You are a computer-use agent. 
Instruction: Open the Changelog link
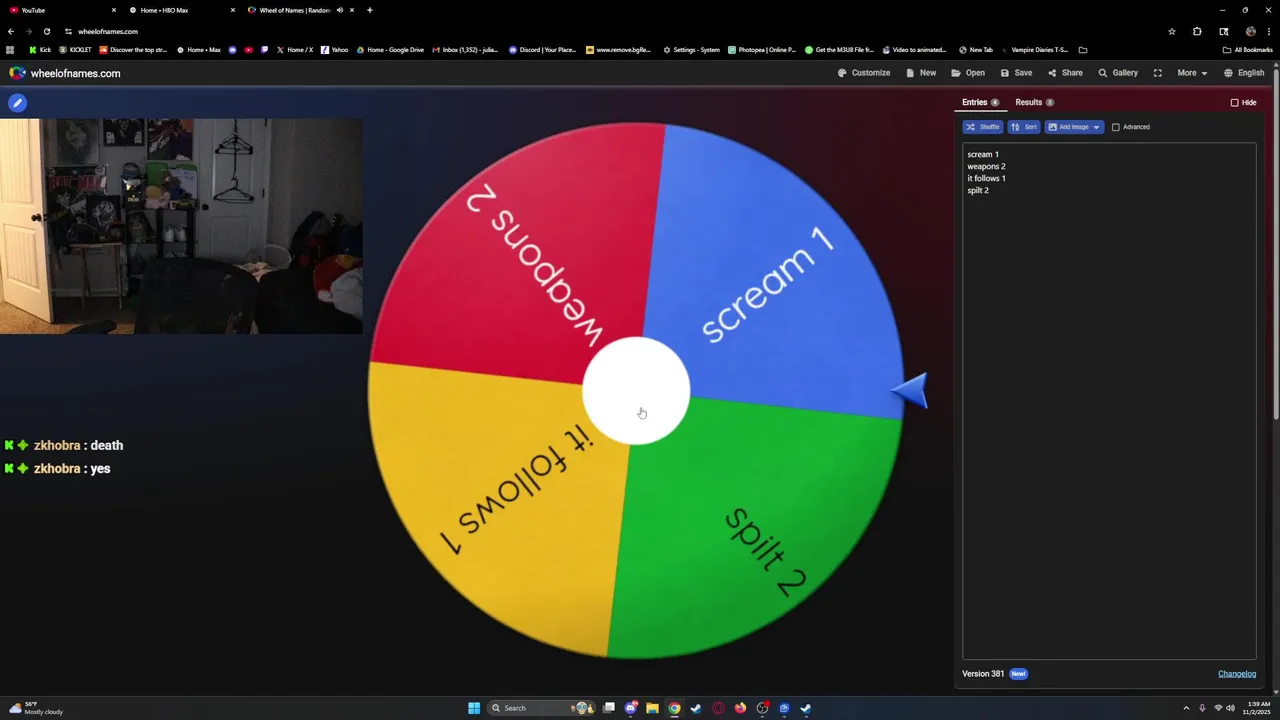click(x=1237, y=674)
